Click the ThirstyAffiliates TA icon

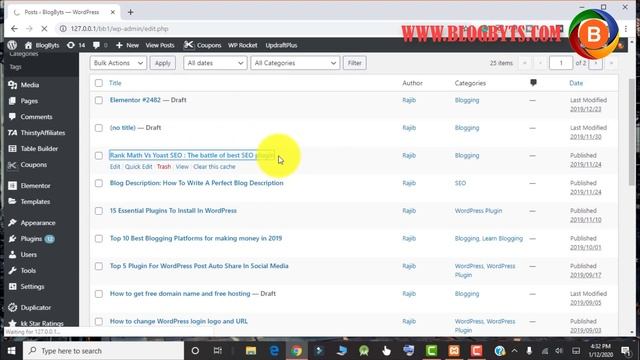pos(13,133)
